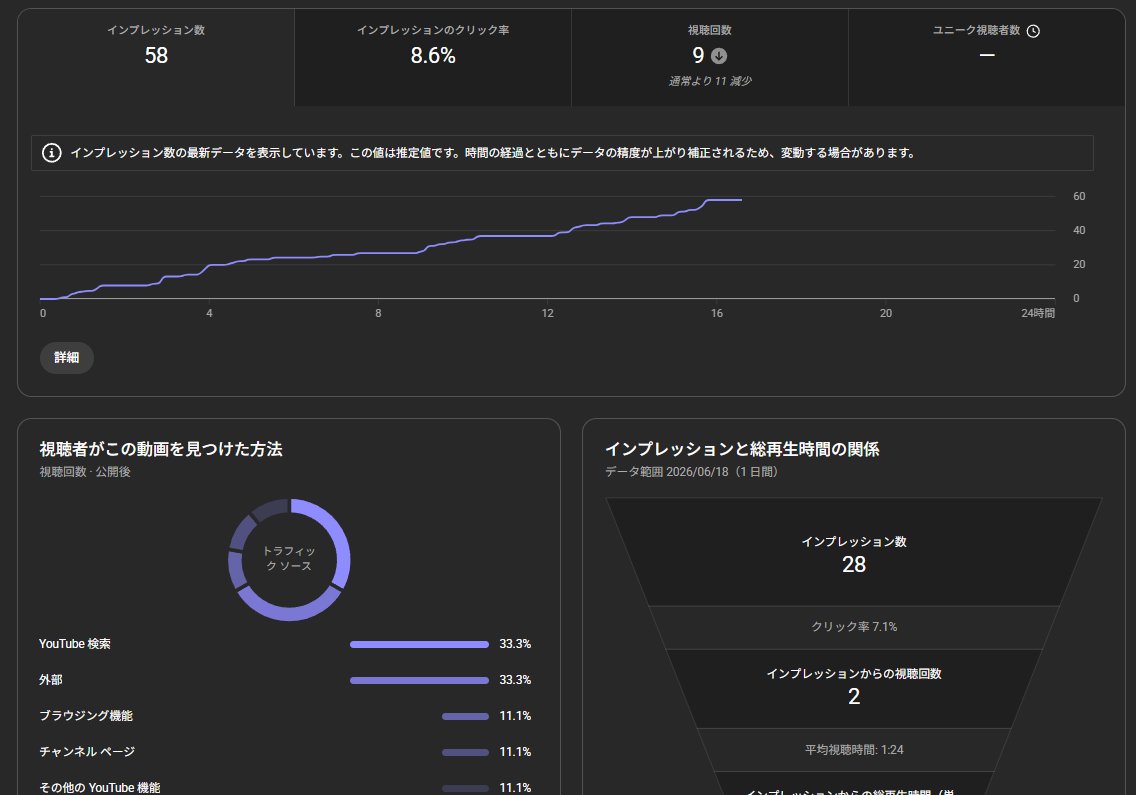Click the end of the impressions line graph
1136x795 pixels.
(740, 199)
